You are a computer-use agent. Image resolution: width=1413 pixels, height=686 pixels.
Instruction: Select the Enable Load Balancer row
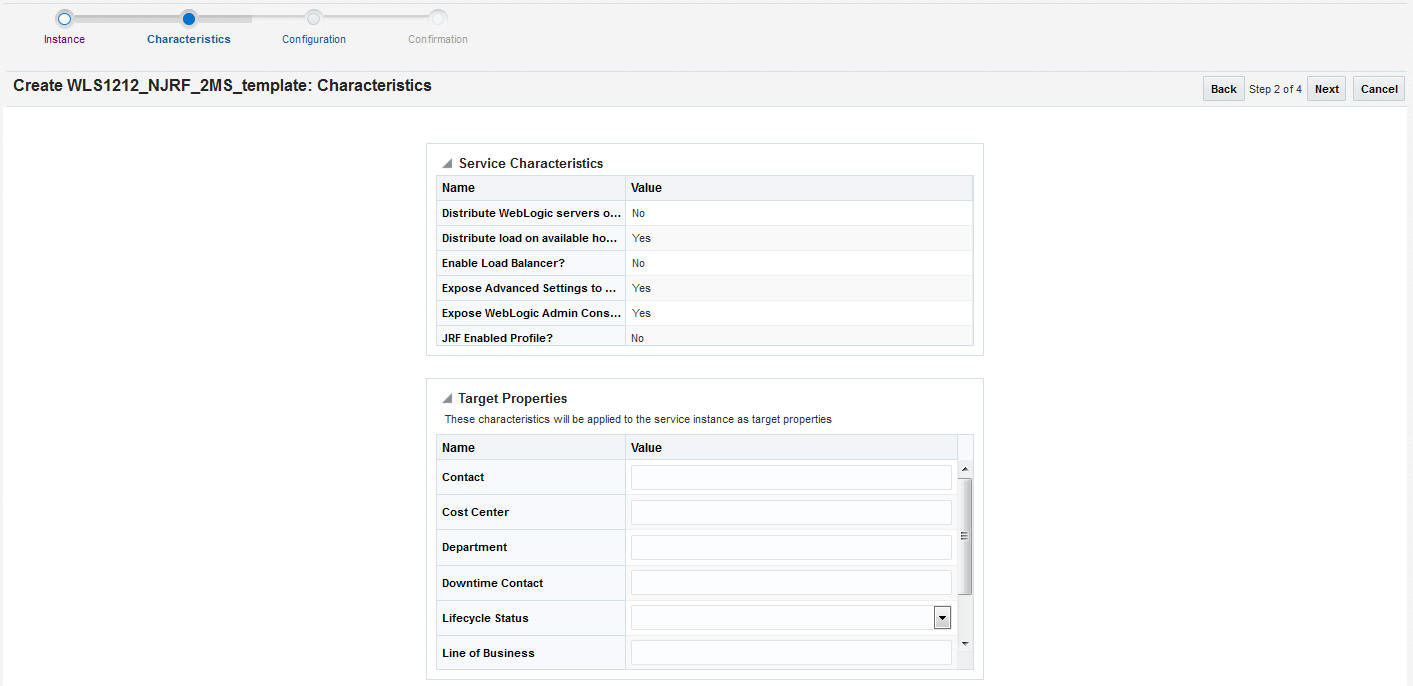[x=705, y=263]
